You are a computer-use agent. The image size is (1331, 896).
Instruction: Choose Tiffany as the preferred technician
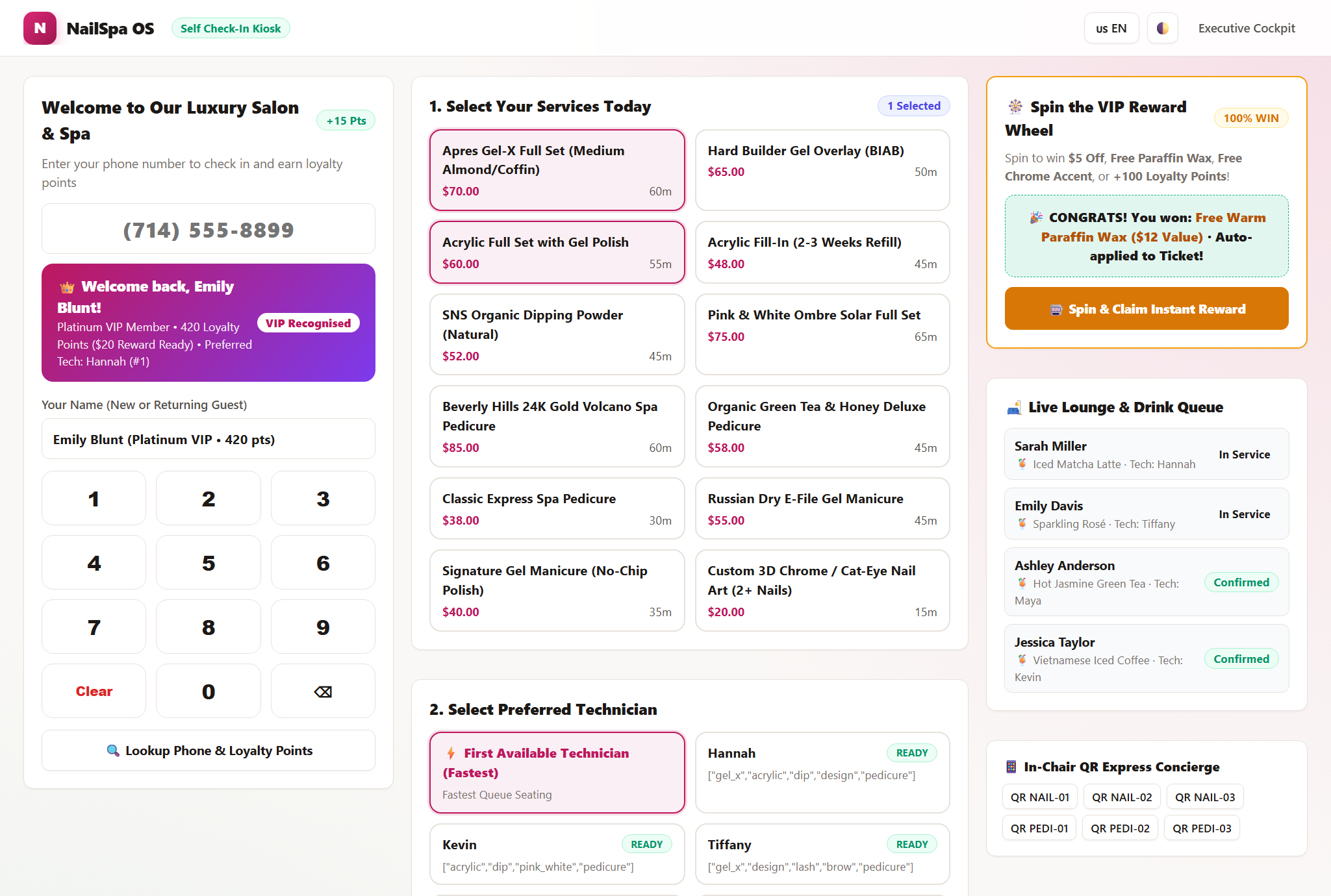pyautogui.click(x=822, y=854)
